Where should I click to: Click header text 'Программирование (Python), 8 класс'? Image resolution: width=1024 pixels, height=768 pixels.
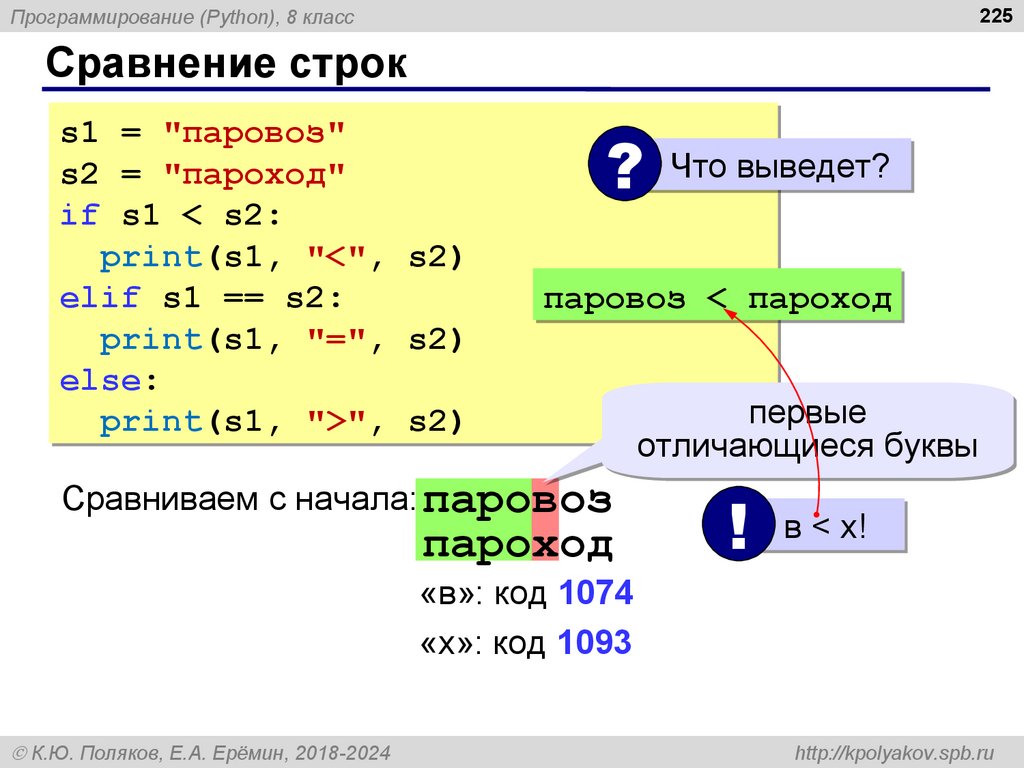tap(182, 17)
